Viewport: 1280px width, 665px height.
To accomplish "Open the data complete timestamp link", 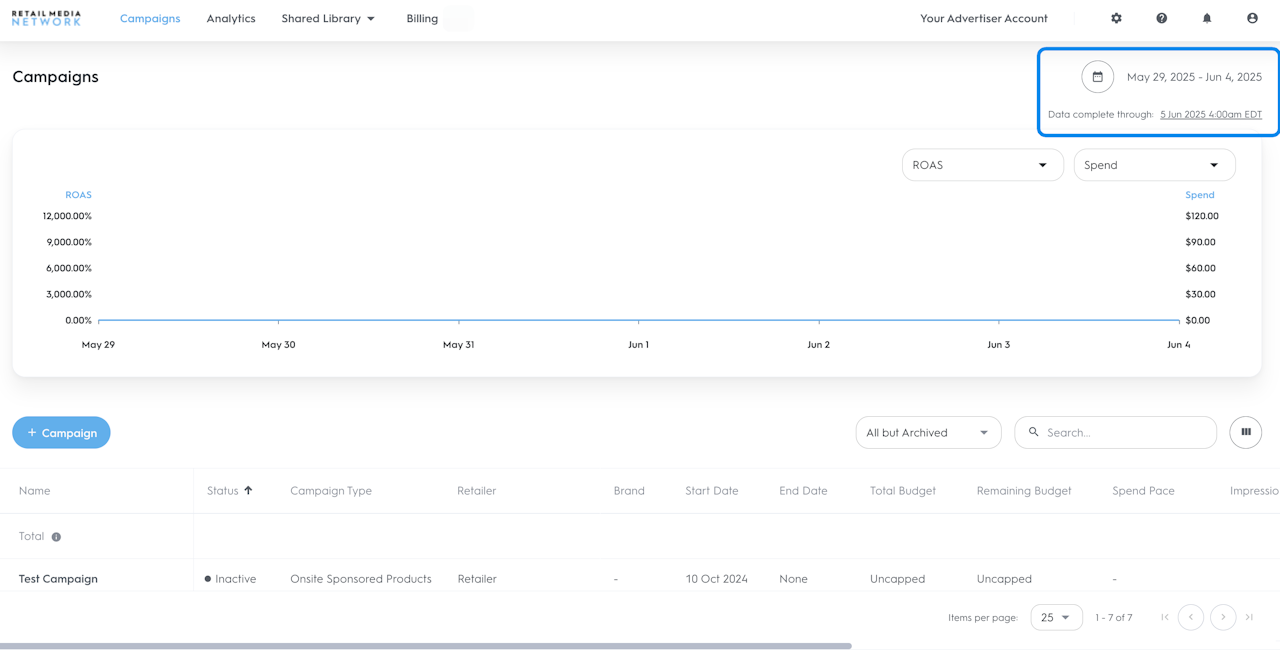I will [x=1210, y=114].
